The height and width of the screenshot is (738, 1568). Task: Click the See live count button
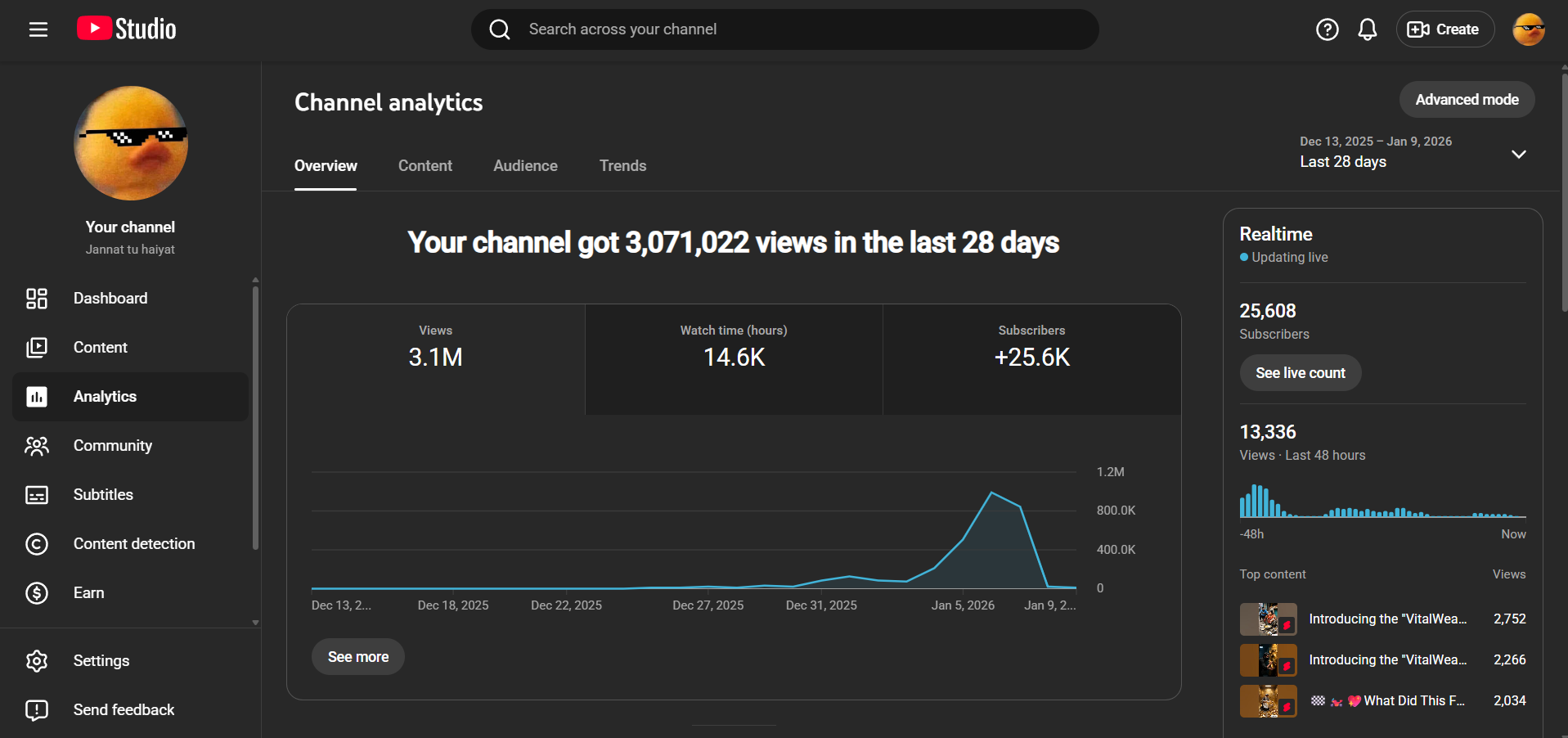point(1300,373)
